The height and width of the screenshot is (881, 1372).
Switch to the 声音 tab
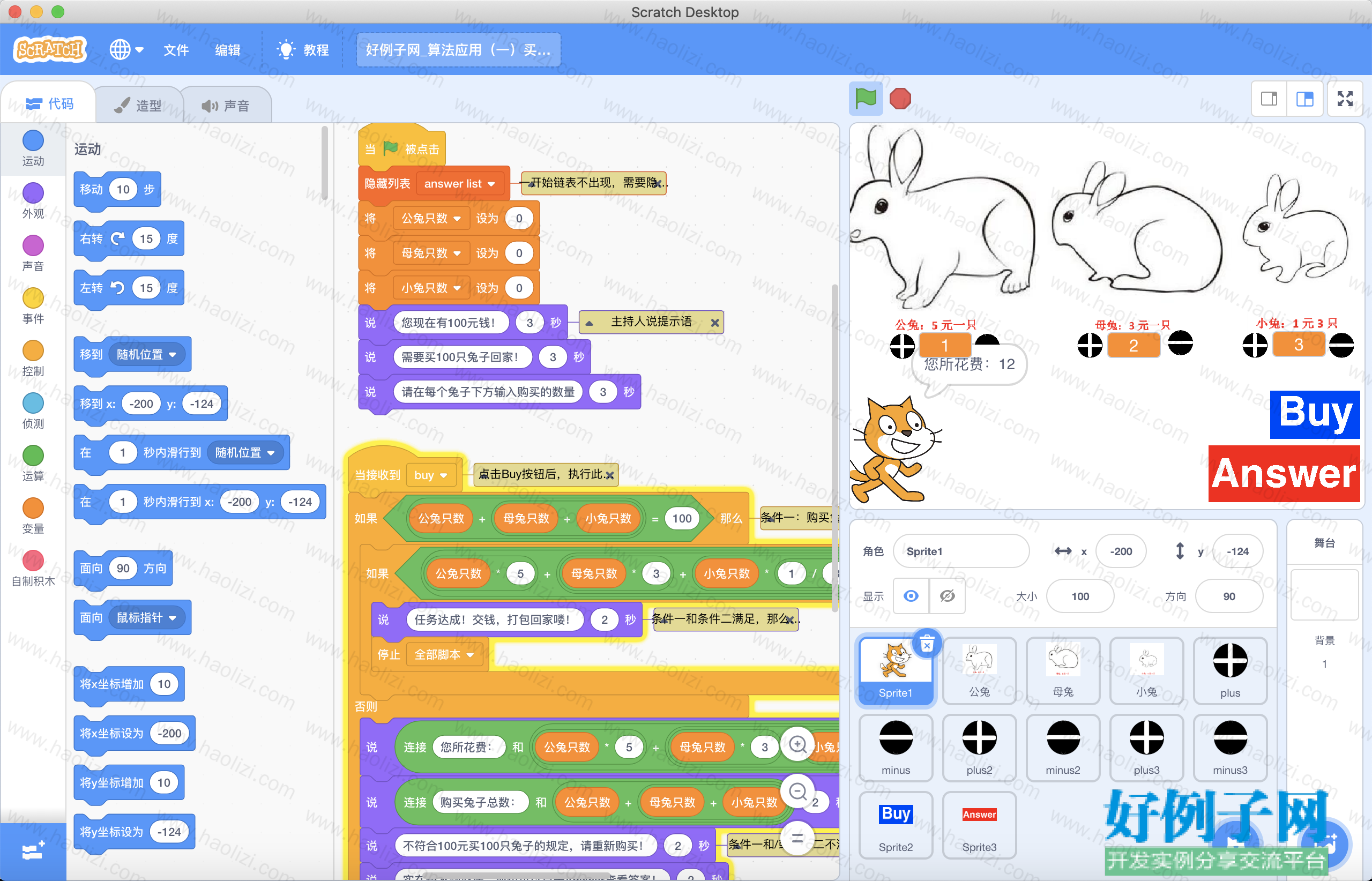(226, 105)
